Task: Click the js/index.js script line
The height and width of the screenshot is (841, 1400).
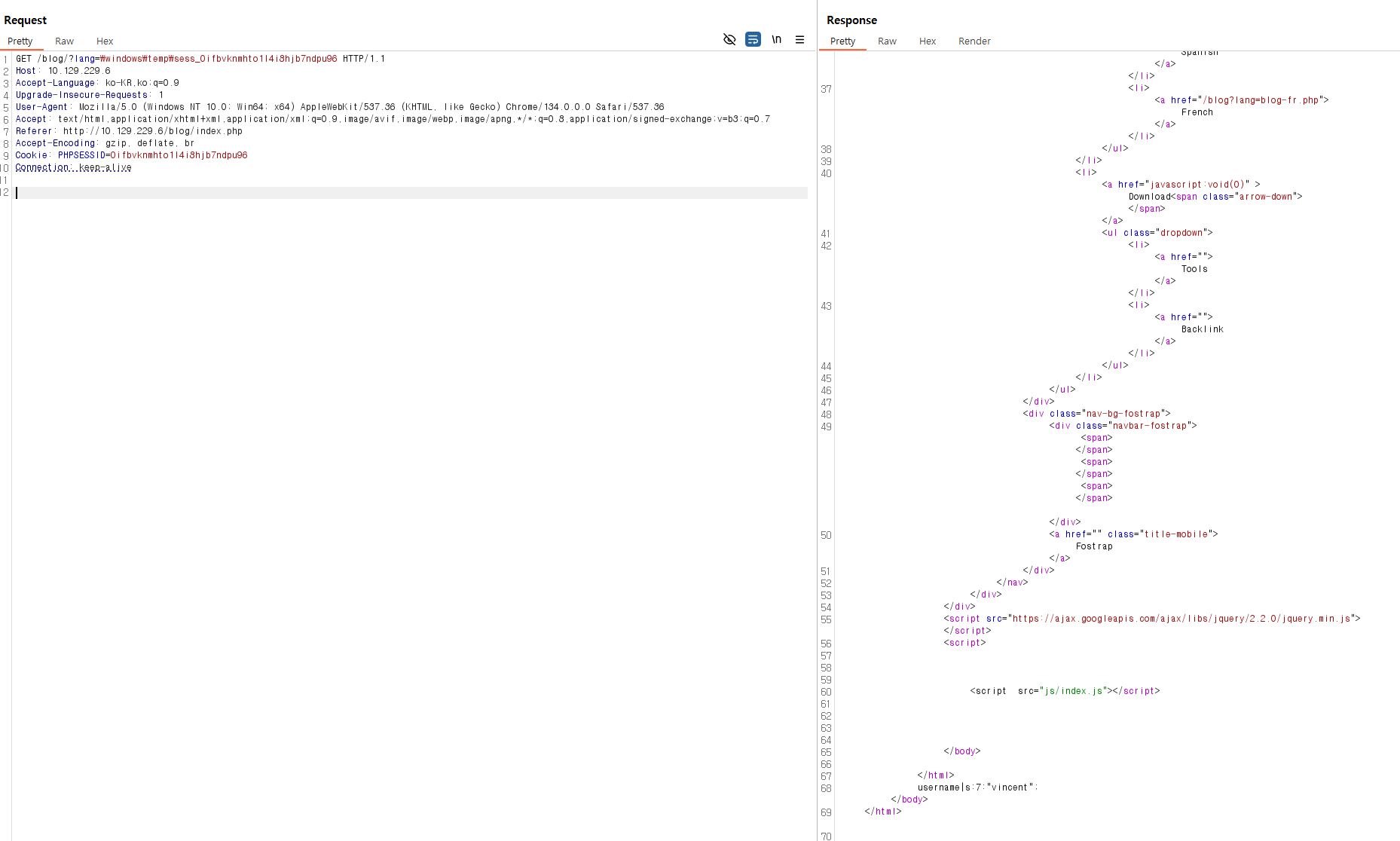Action: 1065,691
